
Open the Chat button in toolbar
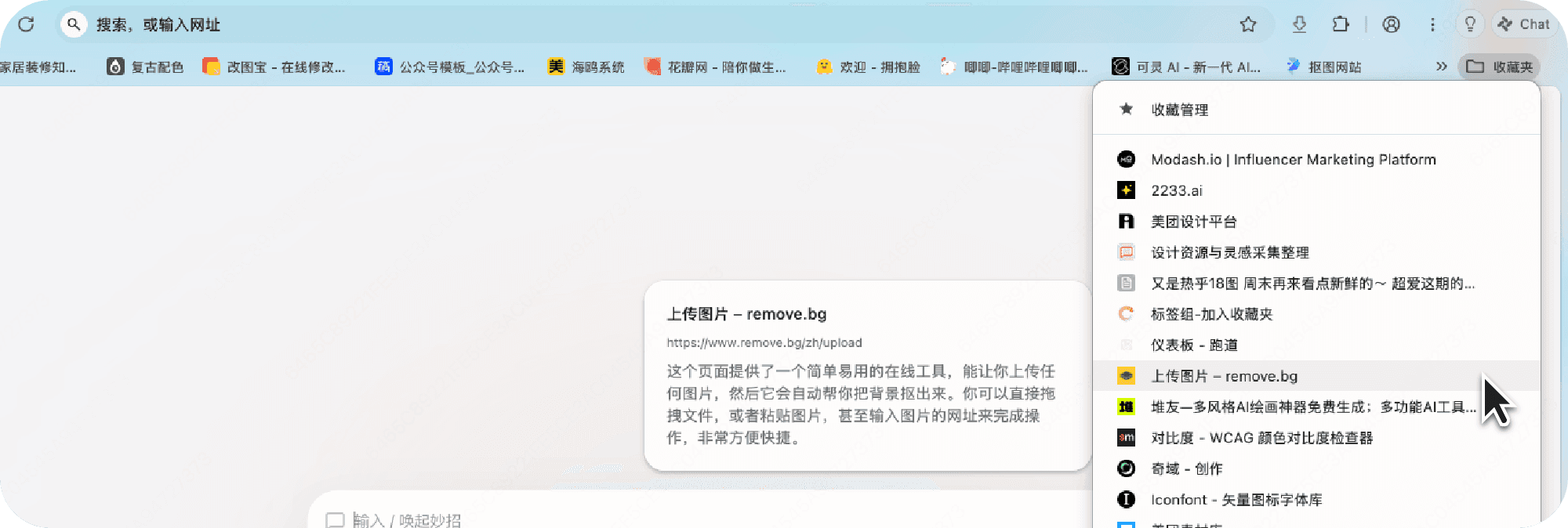[x=1523, y=24]
